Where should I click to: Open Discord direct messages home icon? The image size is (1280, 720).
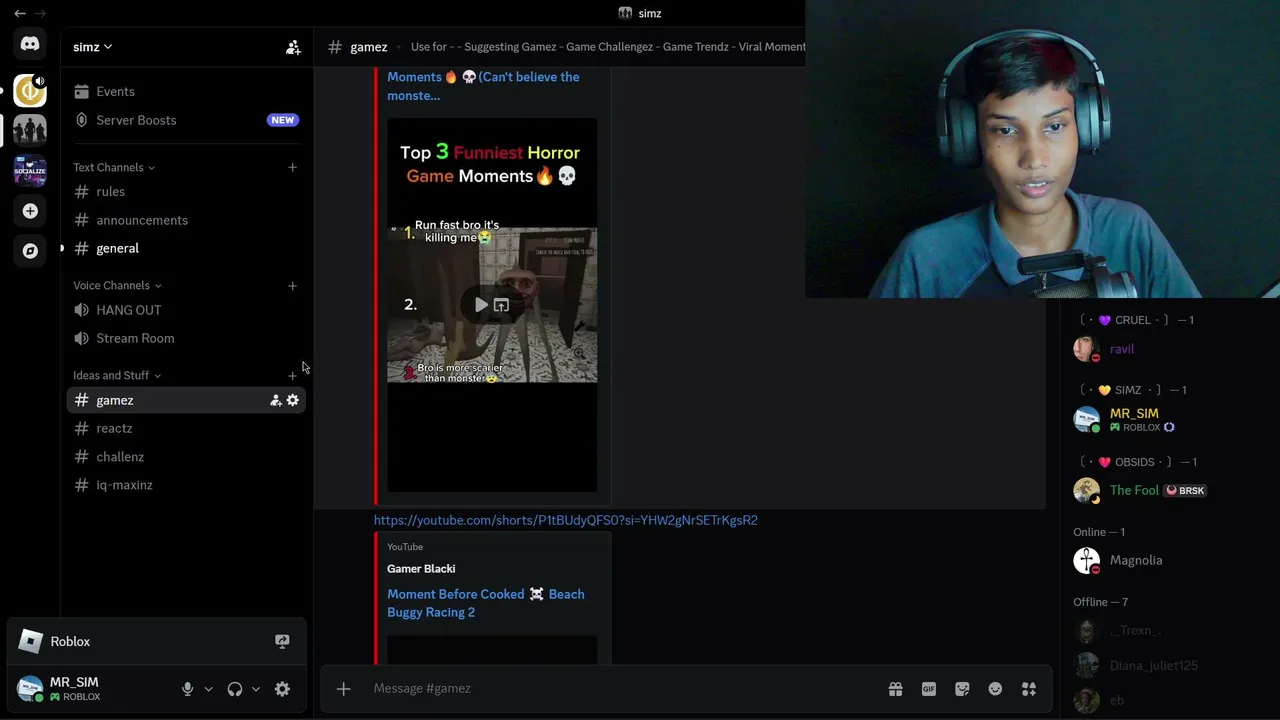(x=30, y=44)
